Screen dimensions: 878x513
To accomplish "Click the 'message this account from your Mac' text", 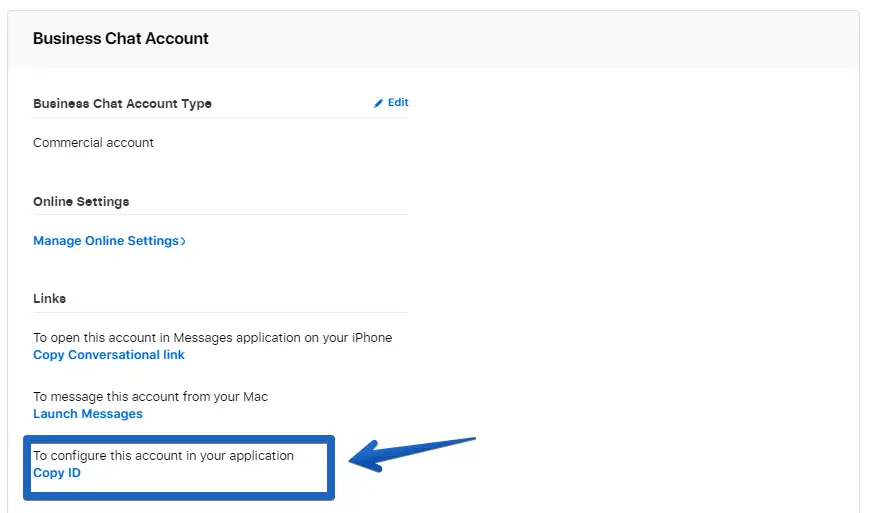I will click(x=150, y=397).
